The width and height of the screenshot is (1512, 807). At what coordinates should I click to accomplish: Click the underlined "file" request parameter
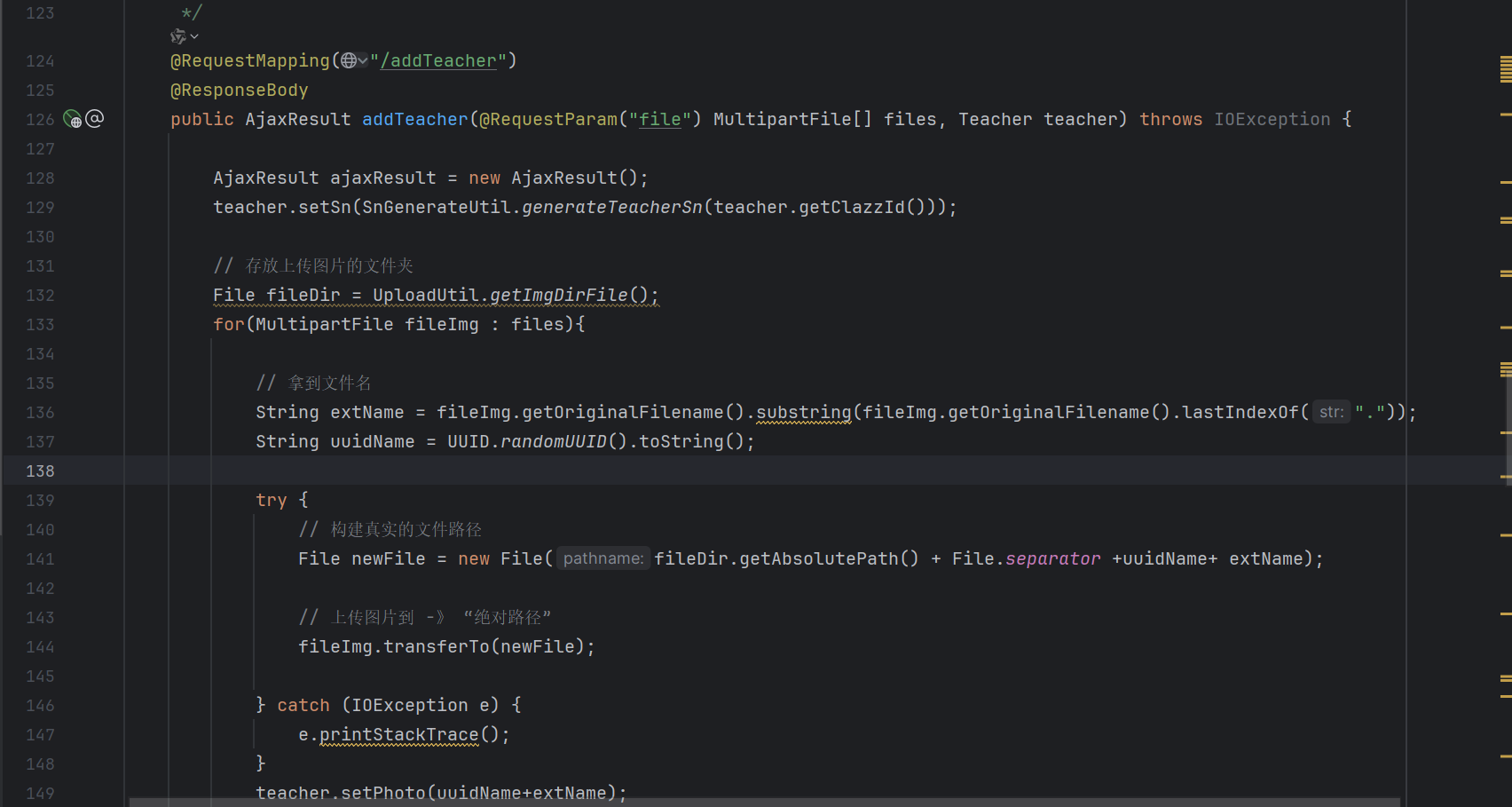660,119
